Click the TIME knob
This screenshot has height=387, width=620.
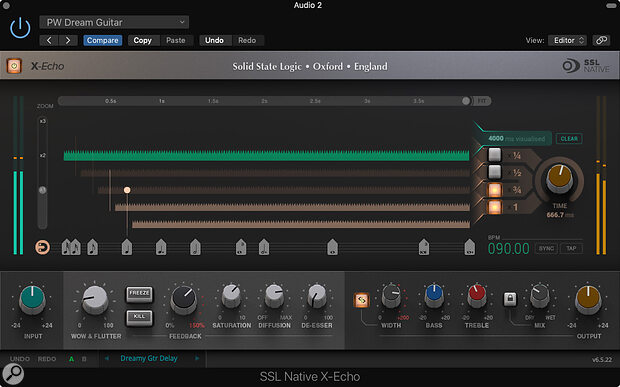559,179
